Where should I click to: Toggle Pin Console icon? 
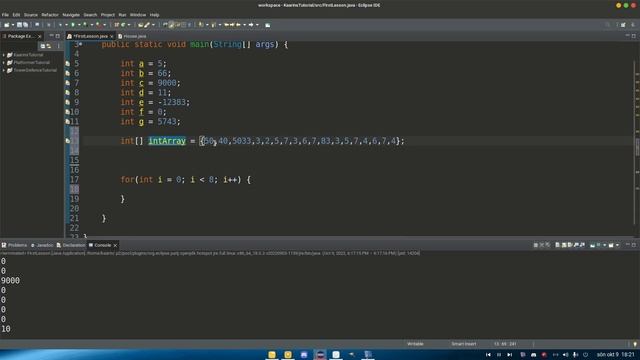pyautogui.click(x=592, y=245)
